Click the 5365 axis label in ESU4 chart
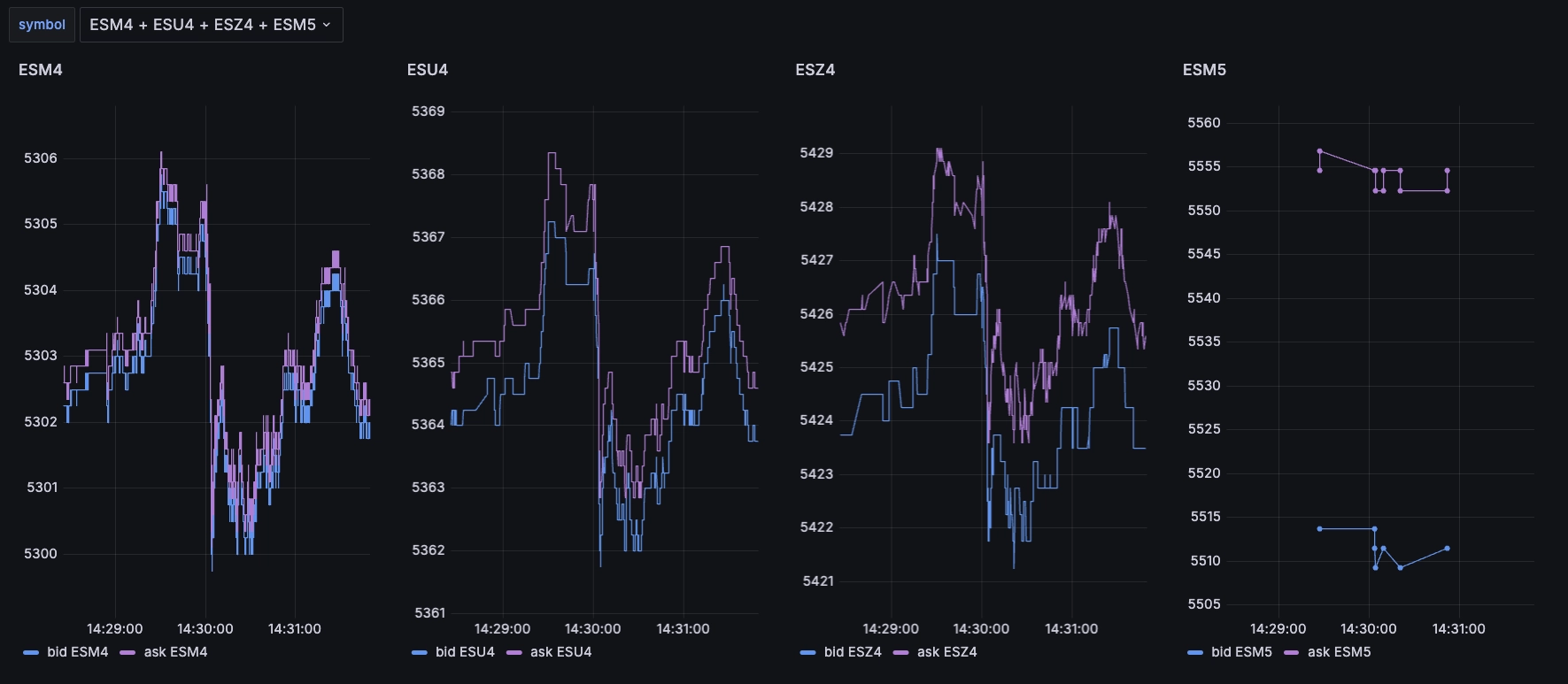The height and width of the screenshot is (684, 1568). [x=429, y=363]
